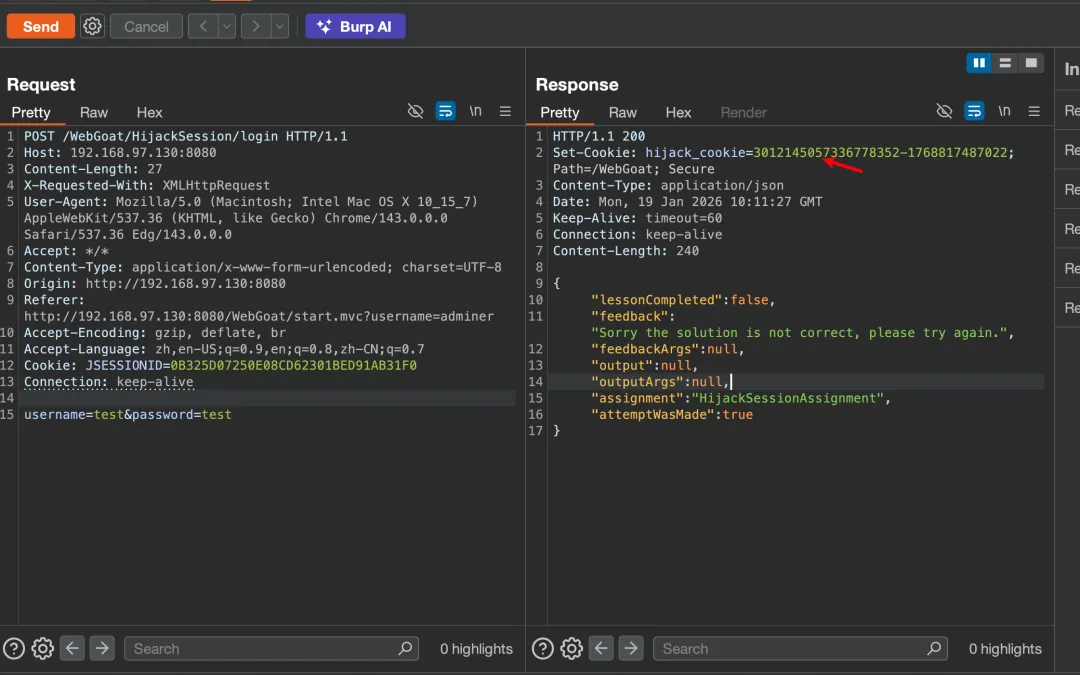Jump to previous Response search match
Viewport: 1080px width, 675px height.
[601, 648]
